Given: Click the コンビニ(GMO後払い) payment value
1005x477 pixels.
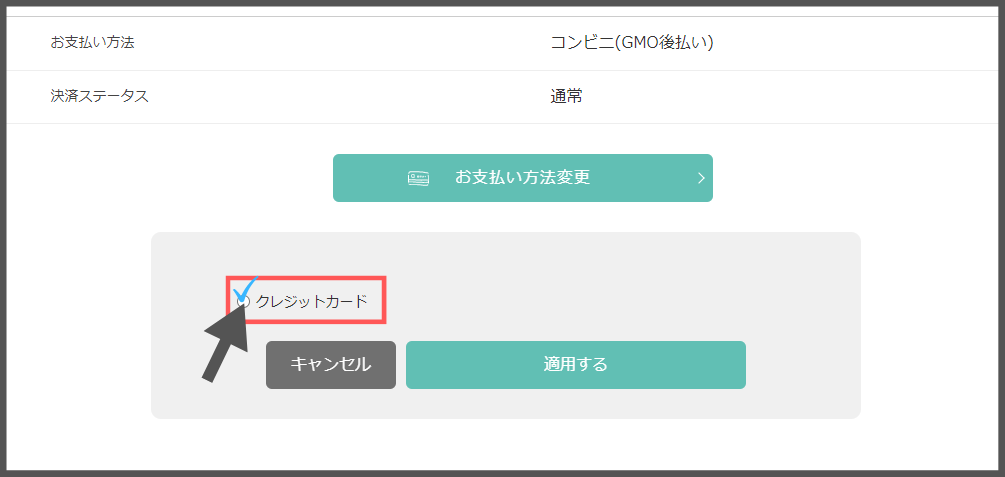Looking at the screenshot, I should pyautogui.click(x=632, y=43).
